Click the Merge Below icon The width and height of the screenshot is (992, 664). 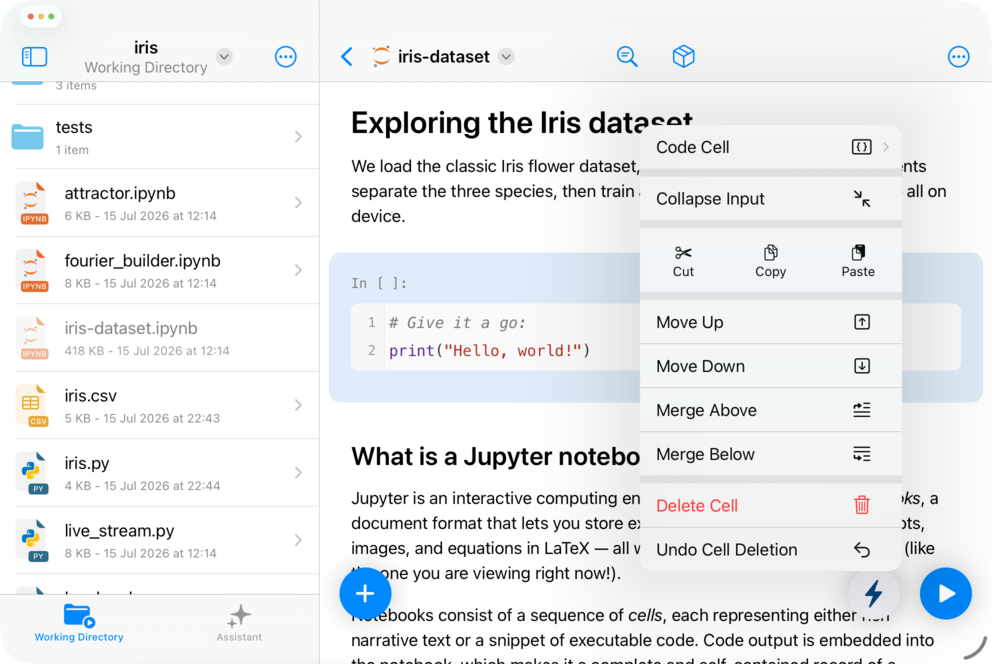coord(862,454)
